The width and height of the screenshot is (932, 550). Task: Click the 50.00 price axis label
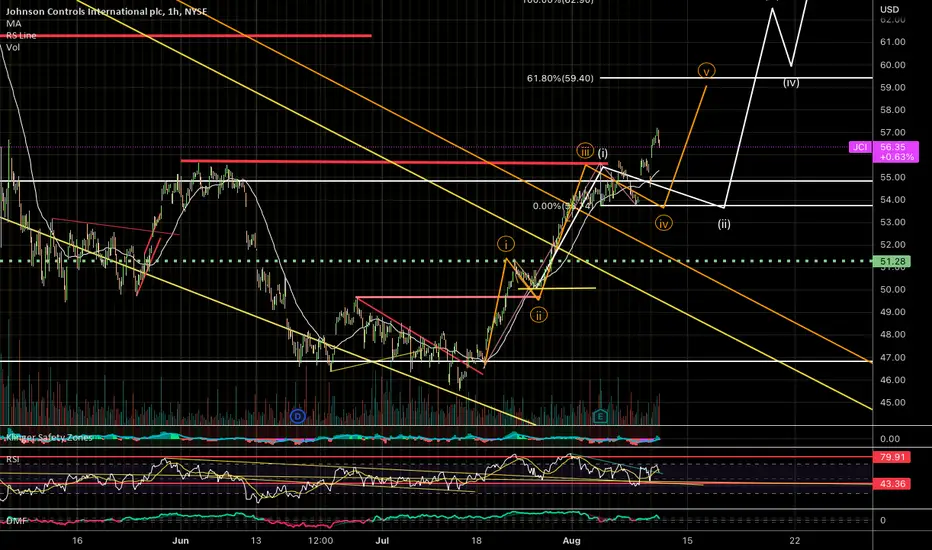892,290
